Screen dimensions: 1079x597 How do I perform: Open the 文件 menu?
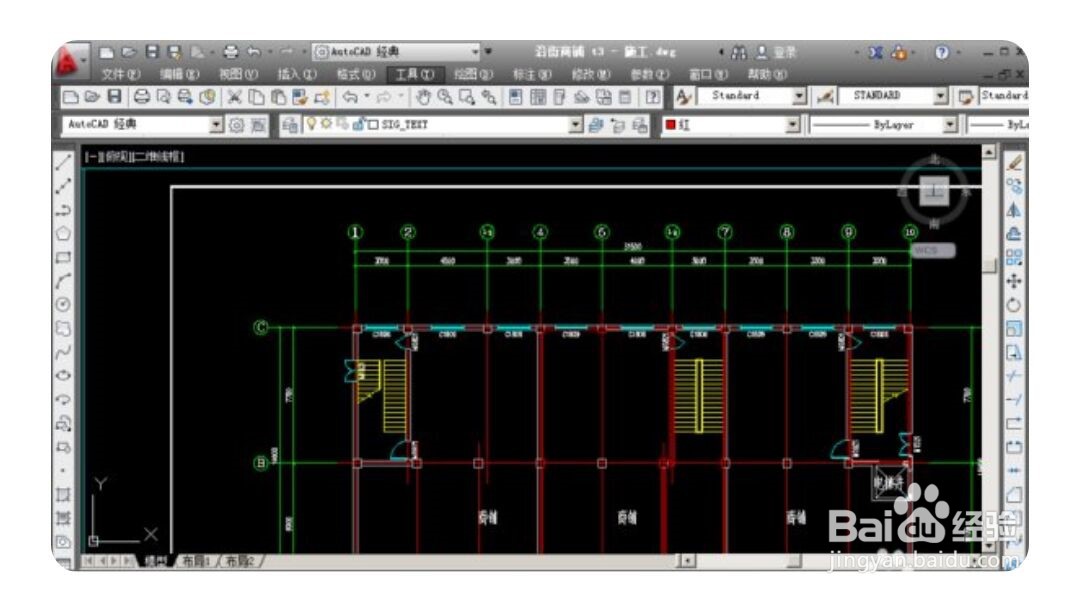coord(121,74)
